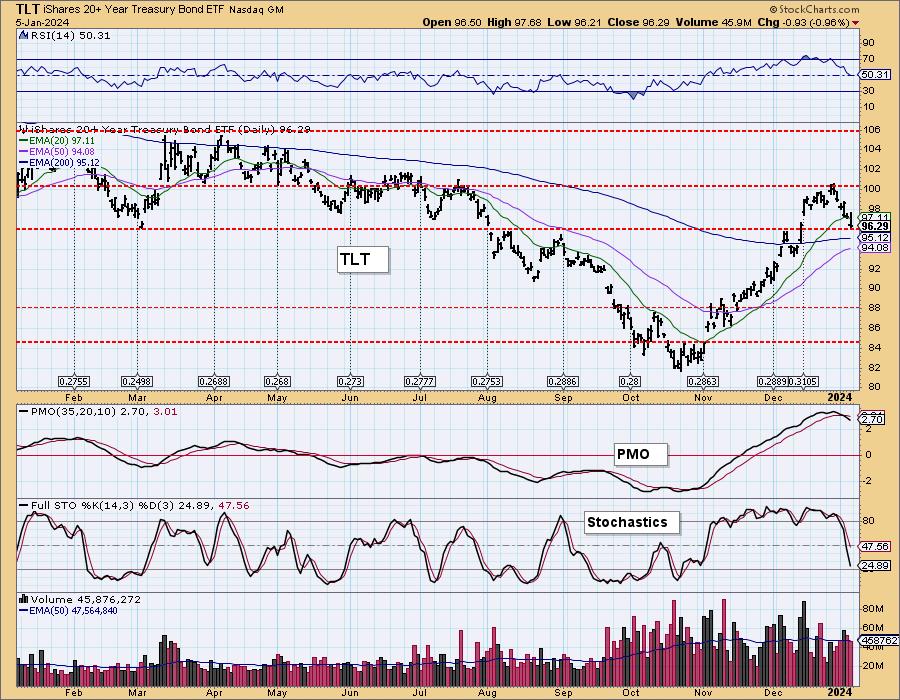Click the Low 96.21 value
This screenshot has height=700, width=900.
pyautogui.click(x=575, y=22)
